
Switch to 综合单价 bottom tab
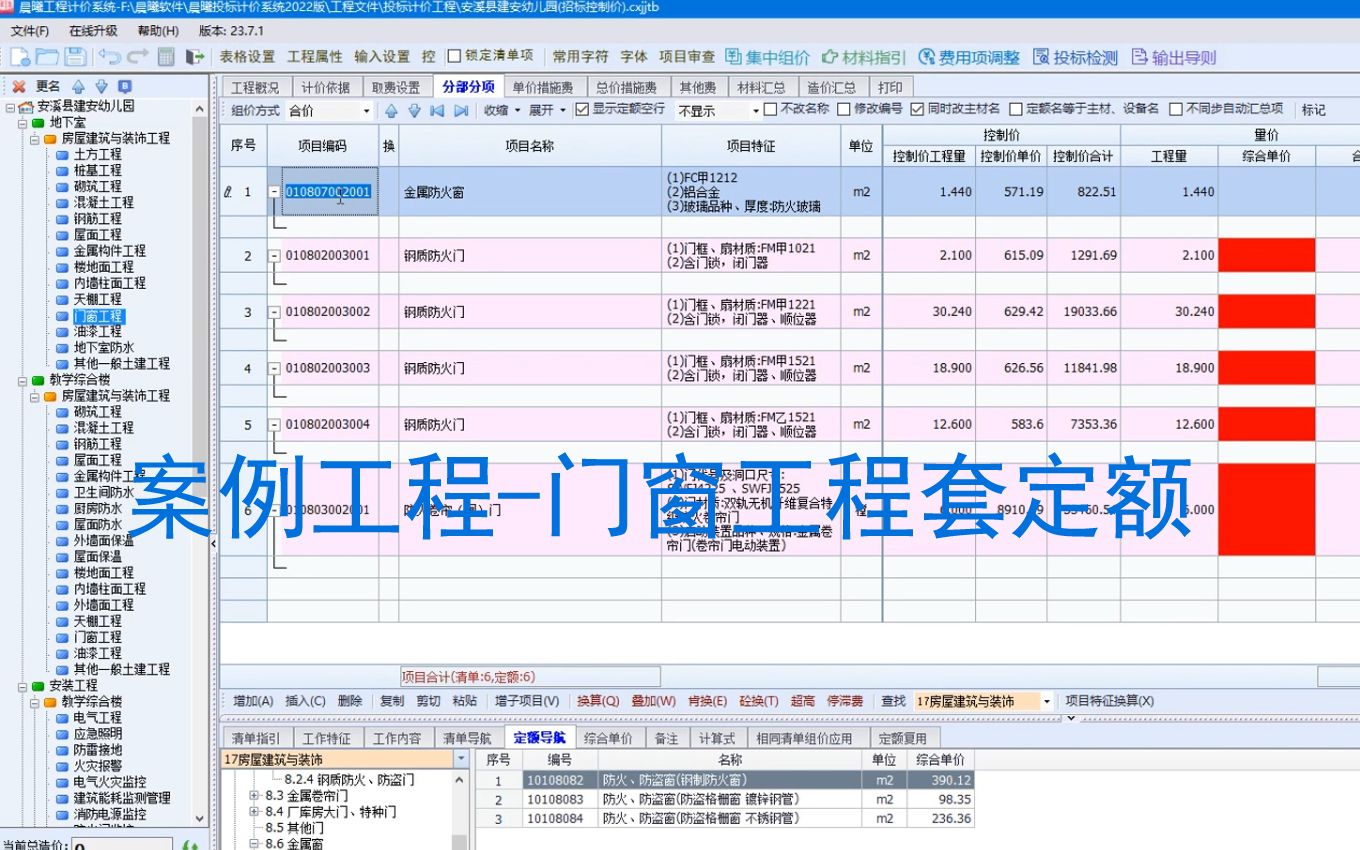(608, 739)
